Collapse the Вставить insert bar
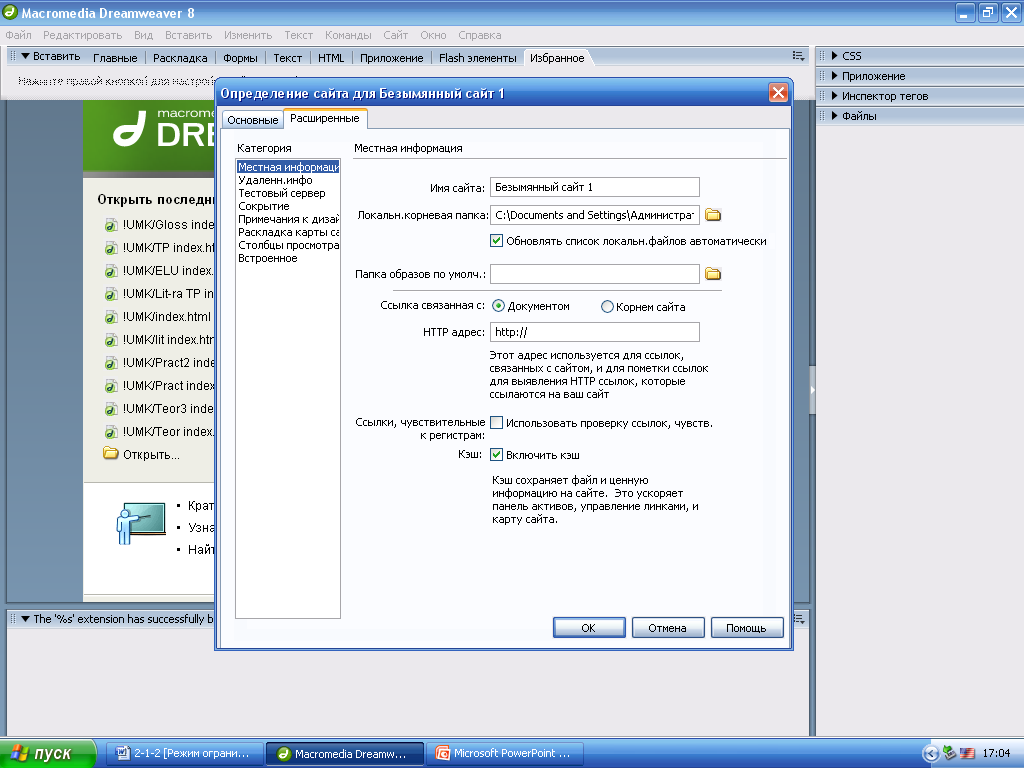 (25, 56)
